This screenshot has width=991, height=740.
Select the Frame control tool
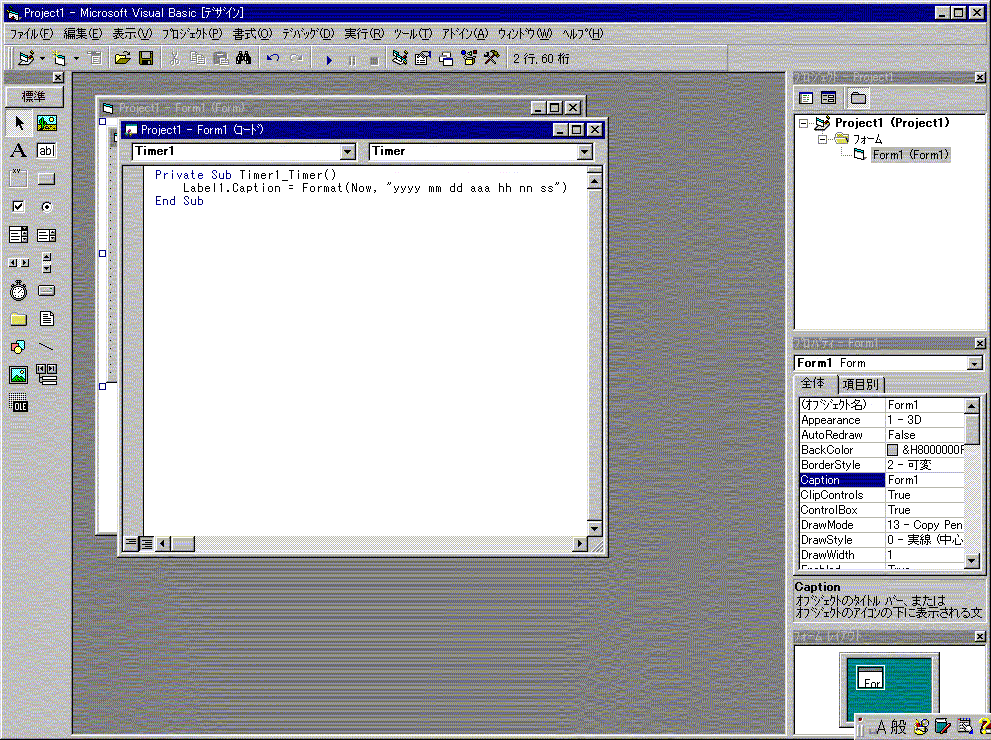19,178
